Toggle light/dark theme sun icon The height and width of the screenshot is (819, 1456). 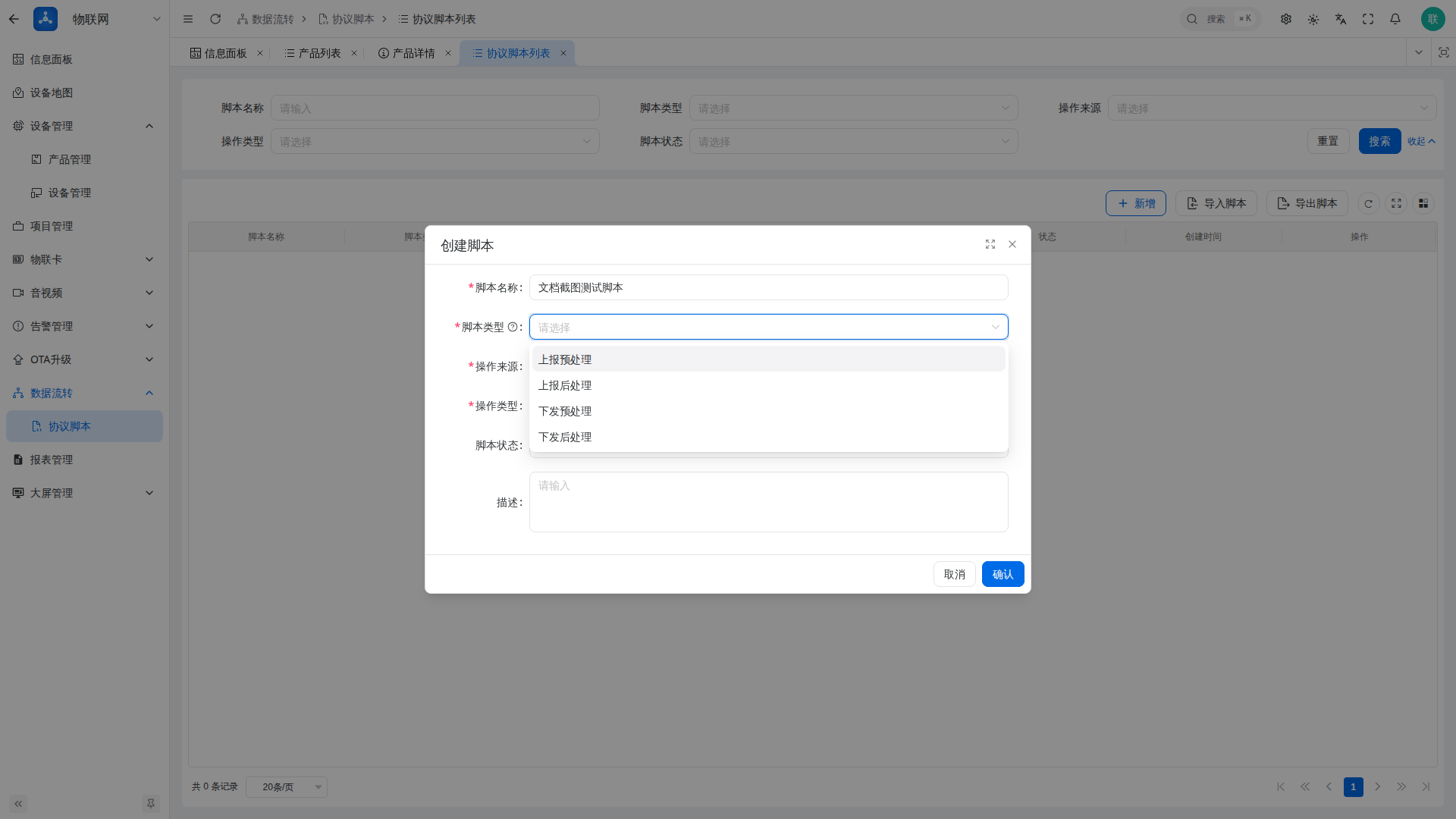point(1313,19)
